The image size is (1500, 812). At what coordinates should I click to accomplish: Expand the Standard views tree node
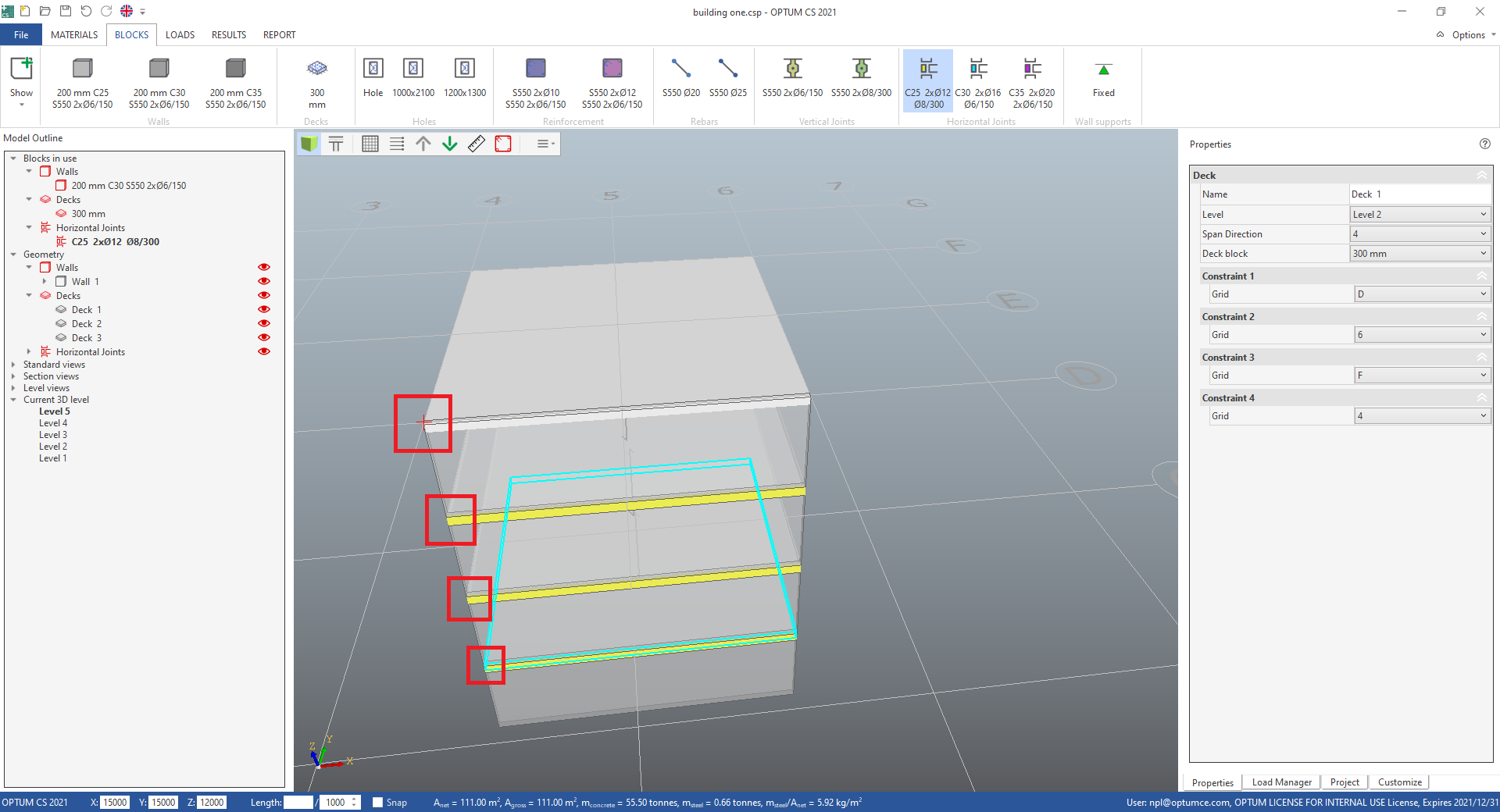click(13, 365)
